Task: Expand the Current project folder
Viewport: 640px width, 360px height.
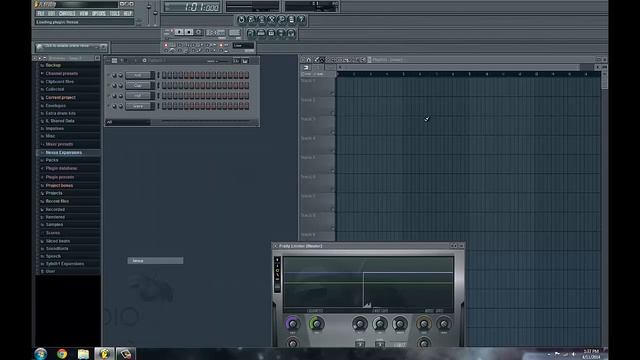Action: (60, 98)
